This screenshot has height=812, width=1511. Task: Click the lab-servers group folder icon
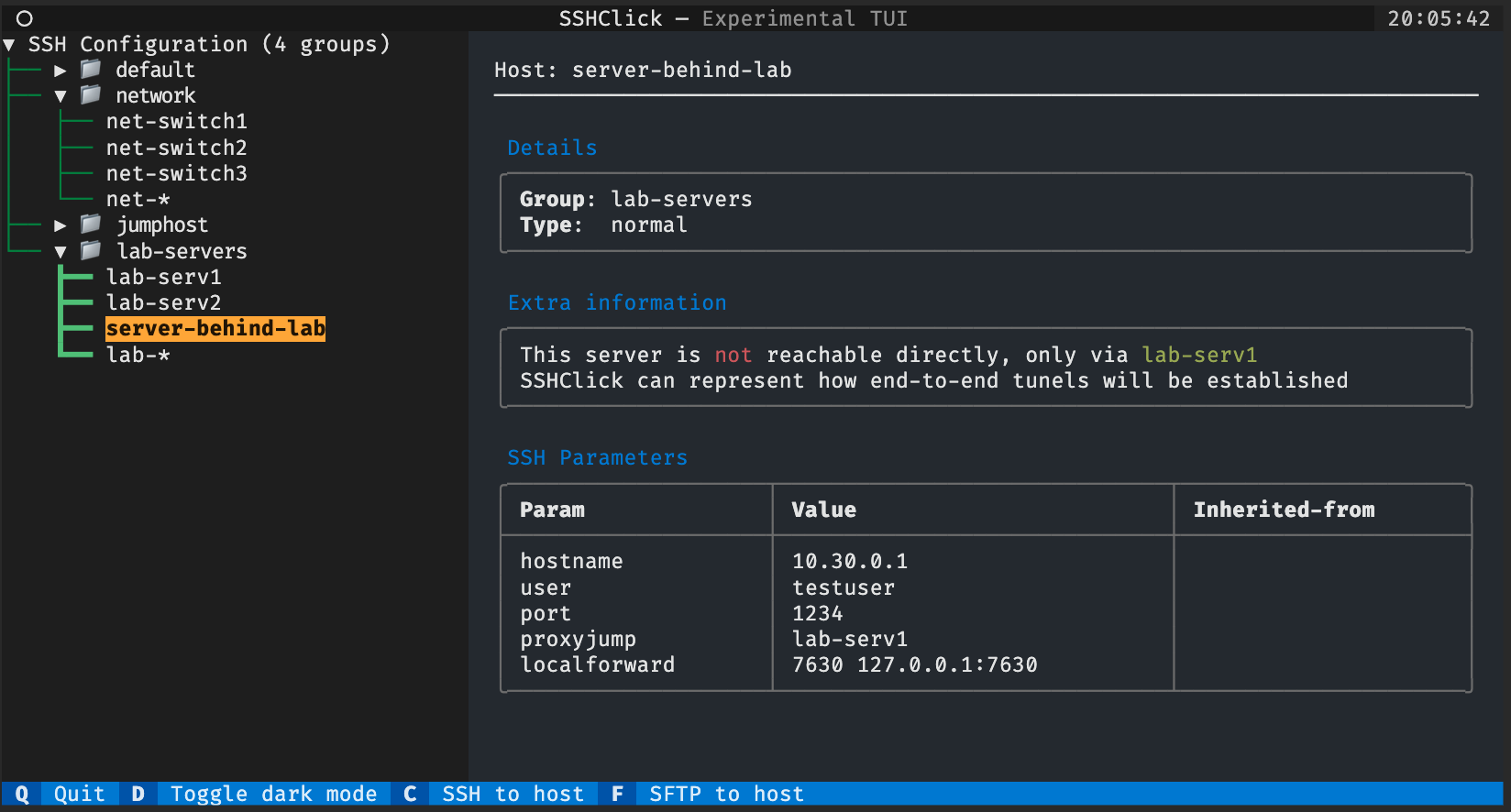91,251
